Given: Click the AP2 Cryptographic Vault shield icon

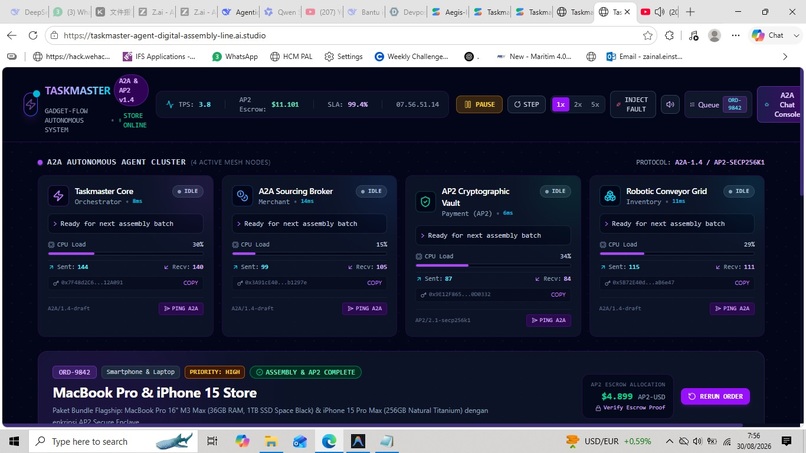Looking at the screenshot, I should pyautogui.click(x=425, y=202).
